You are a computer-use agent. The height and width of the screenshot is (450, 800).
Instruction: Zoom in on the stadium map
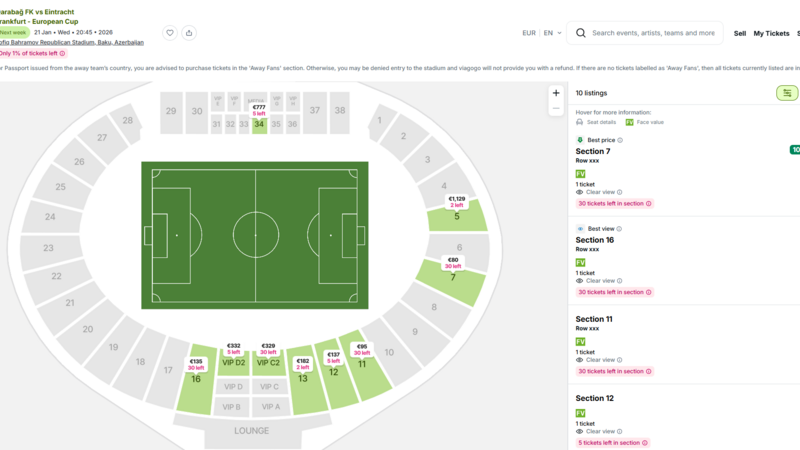(x=556, y=93)
